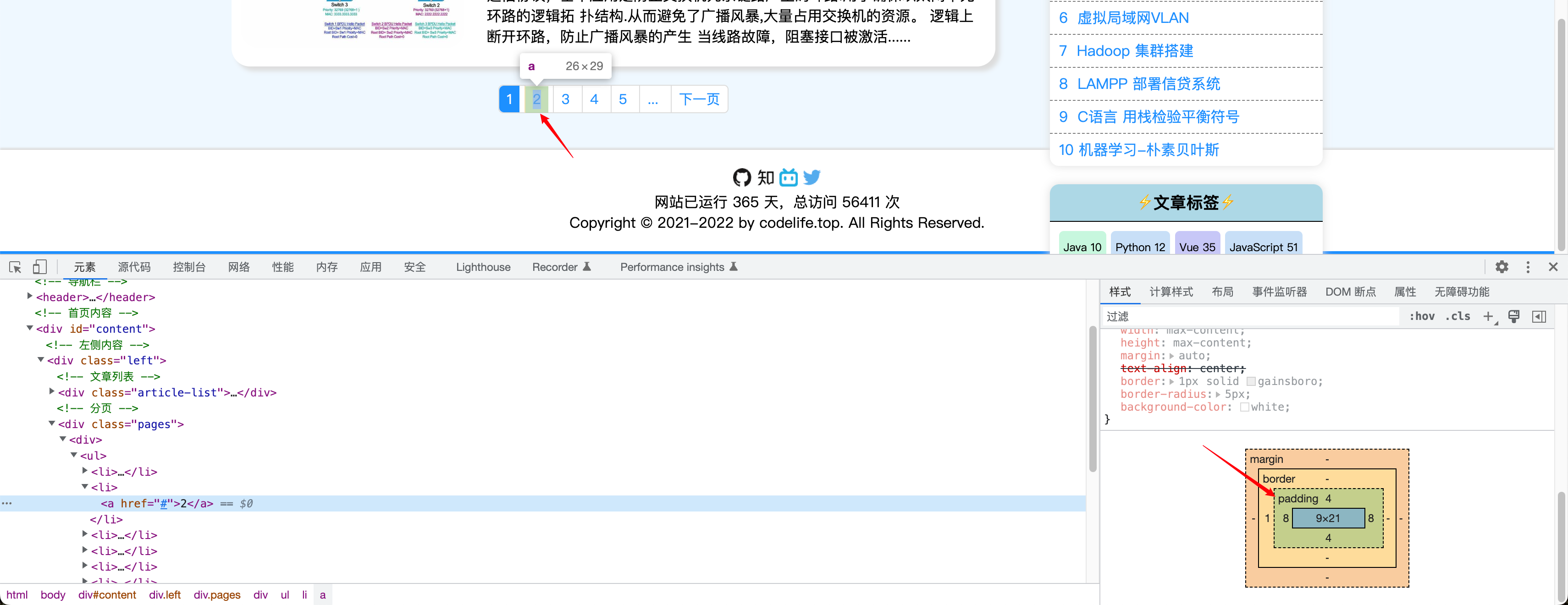Collapse the div class pages node

52,423
